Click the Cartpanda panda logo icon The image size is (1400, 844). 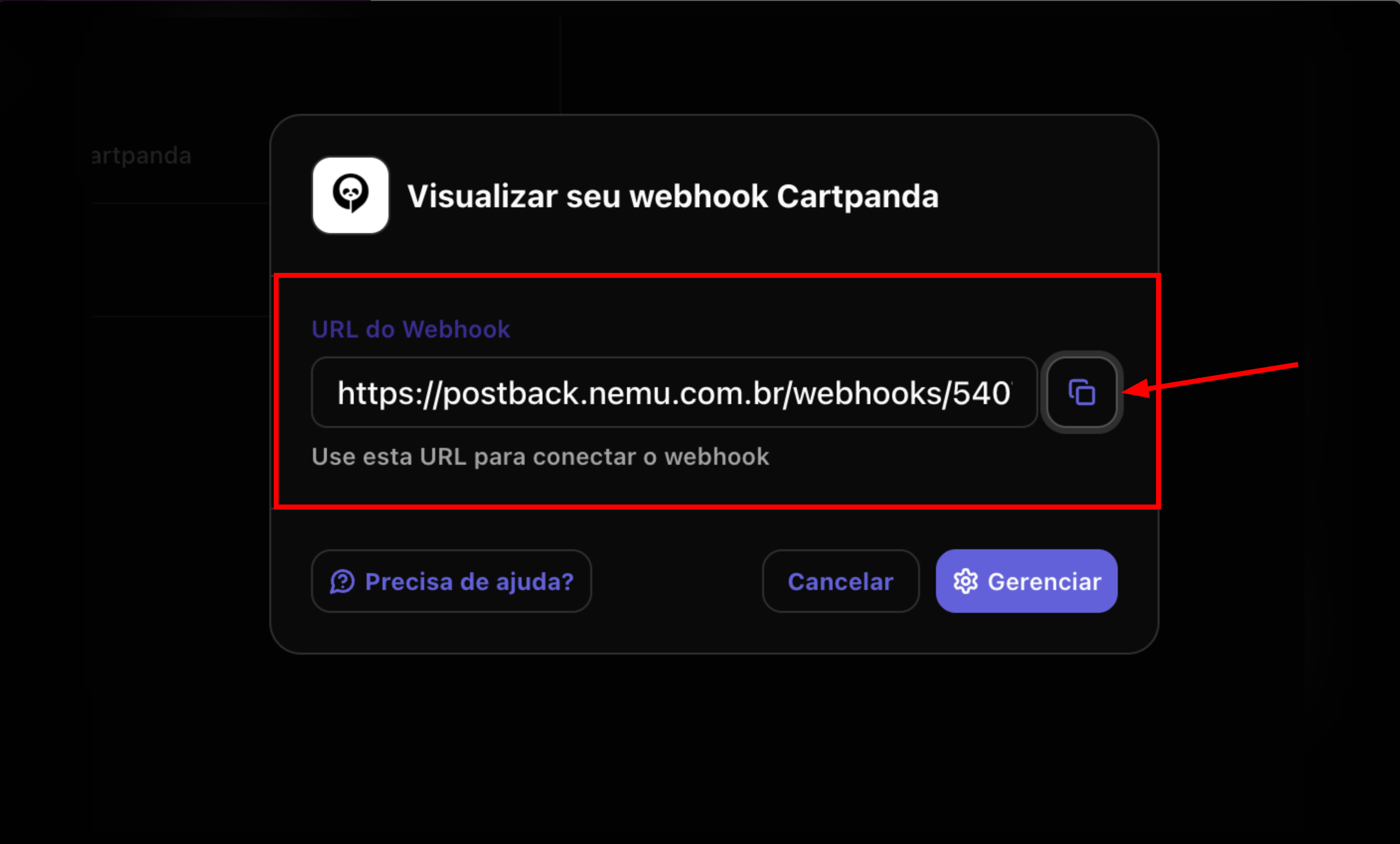point(351,195)
